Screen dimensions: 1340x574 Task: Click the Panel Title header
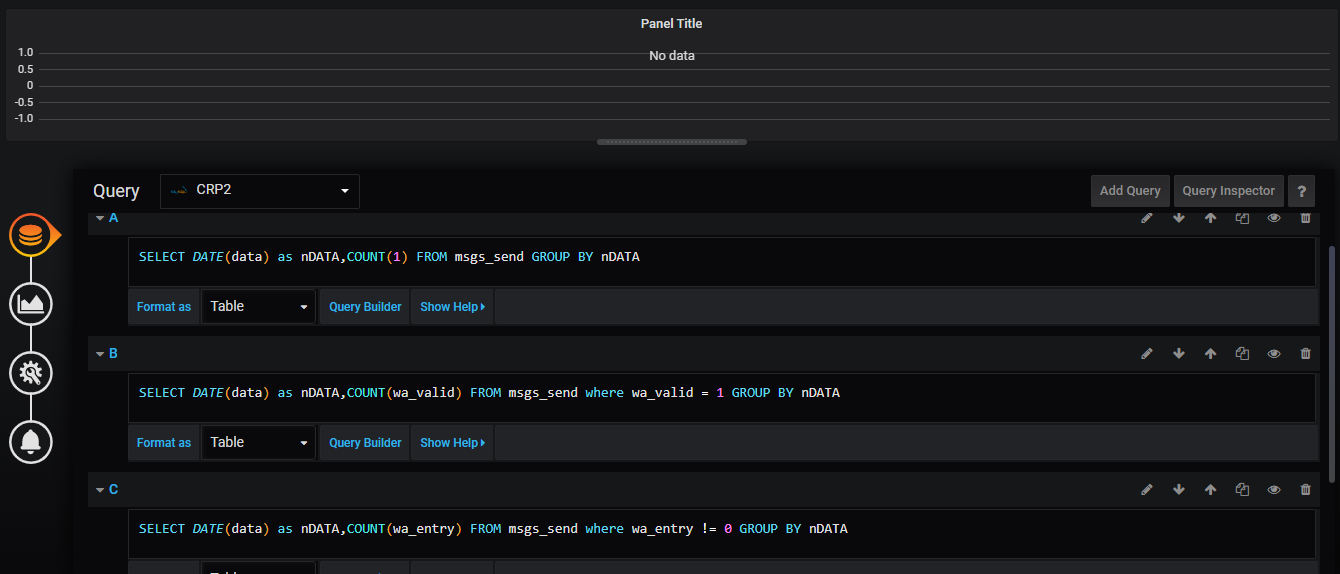coord(671,24)
